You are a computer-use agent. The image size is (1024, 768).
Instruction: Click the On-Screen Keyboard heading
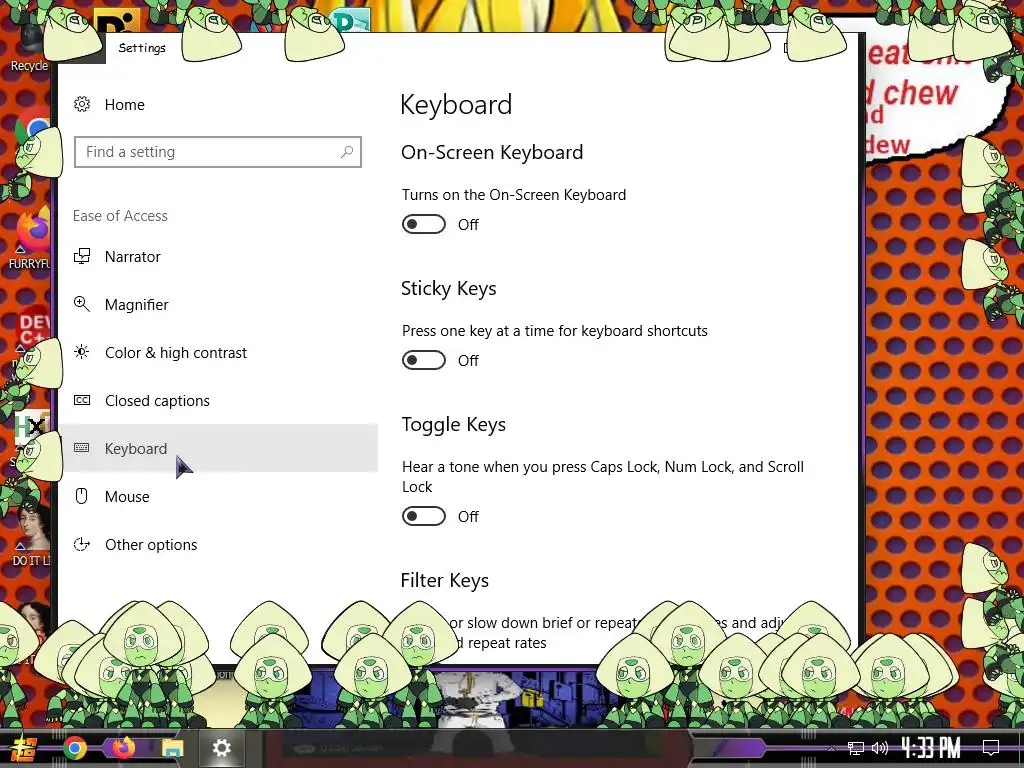pos(492,152)
